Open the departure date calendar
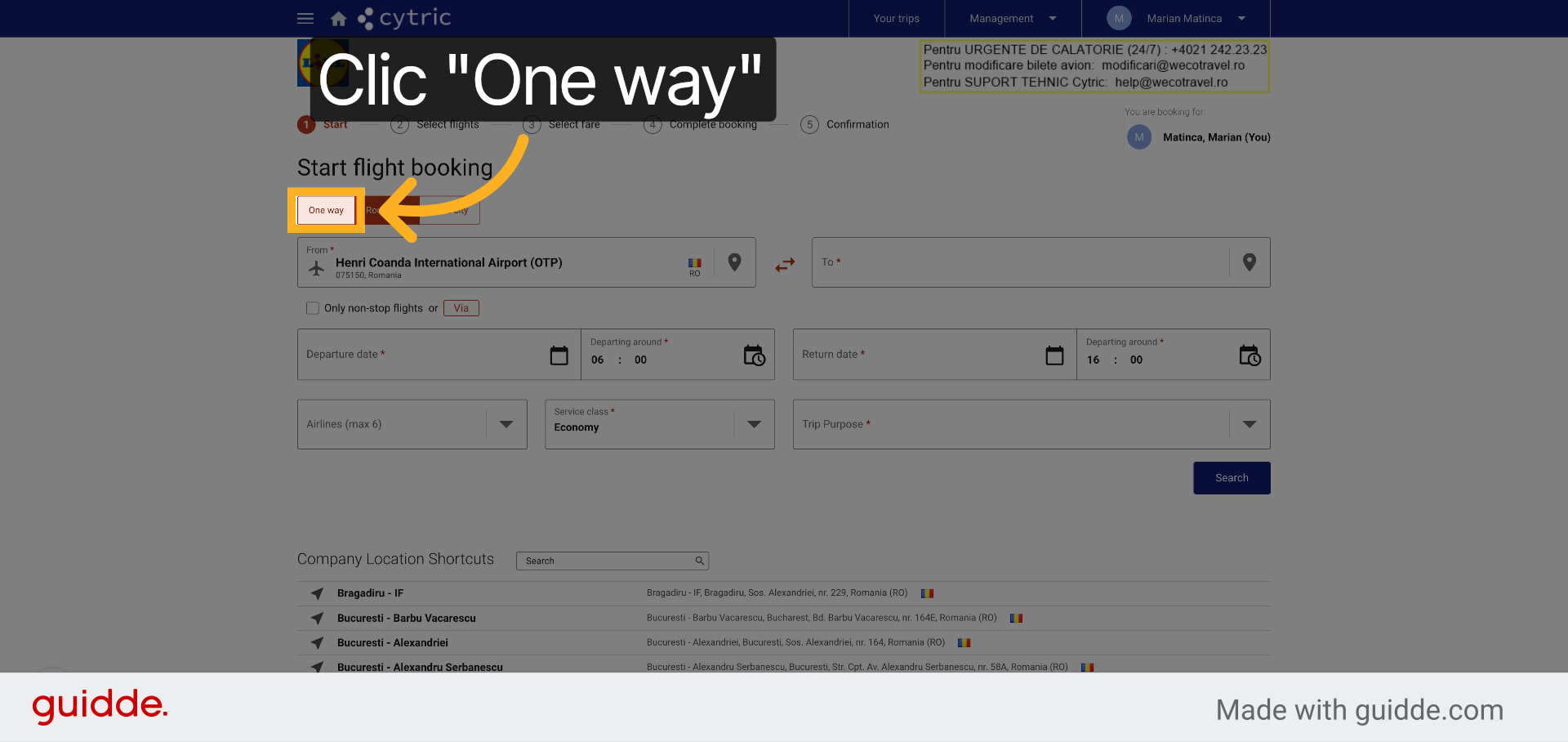 click(559, 355)
